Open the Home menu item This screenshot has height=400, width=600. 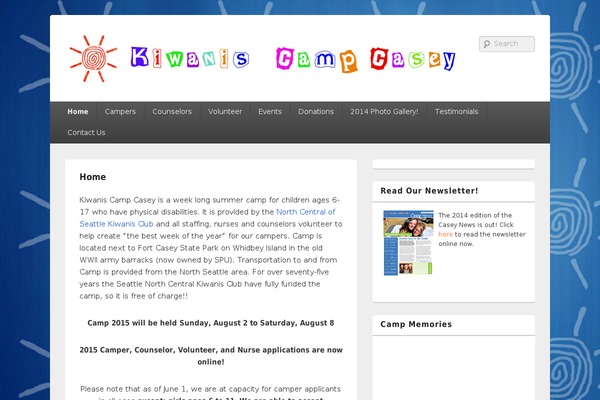click(78, 111)
